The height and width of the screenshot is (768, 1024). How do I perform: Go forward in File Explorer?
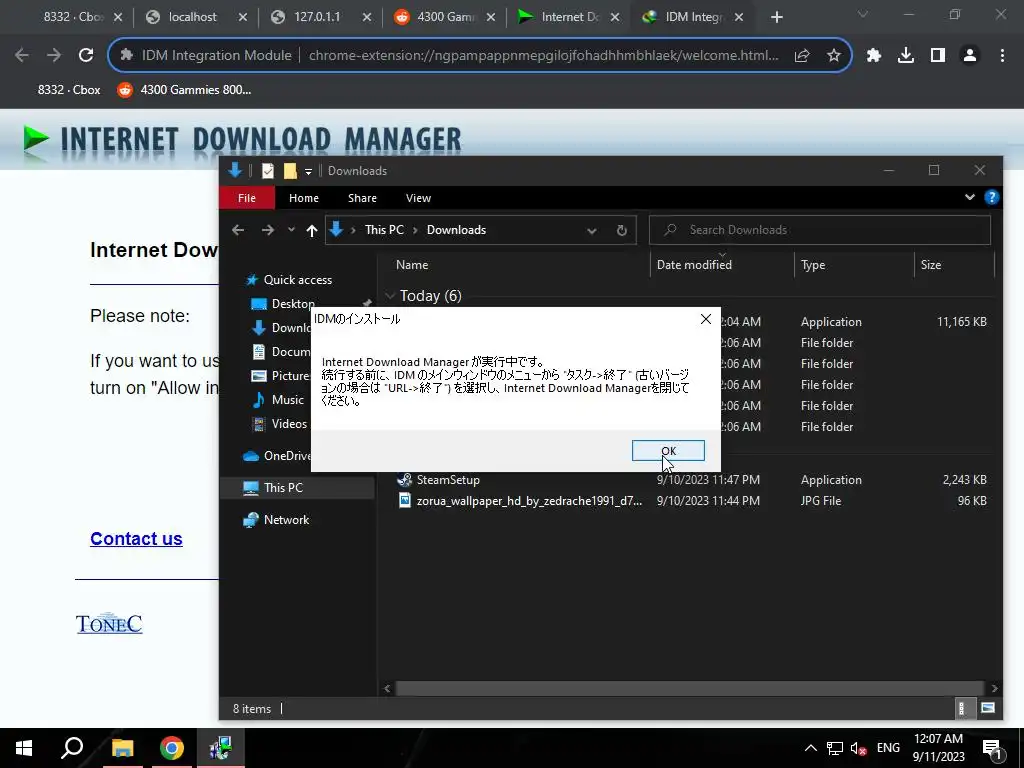tap(268, 230)
